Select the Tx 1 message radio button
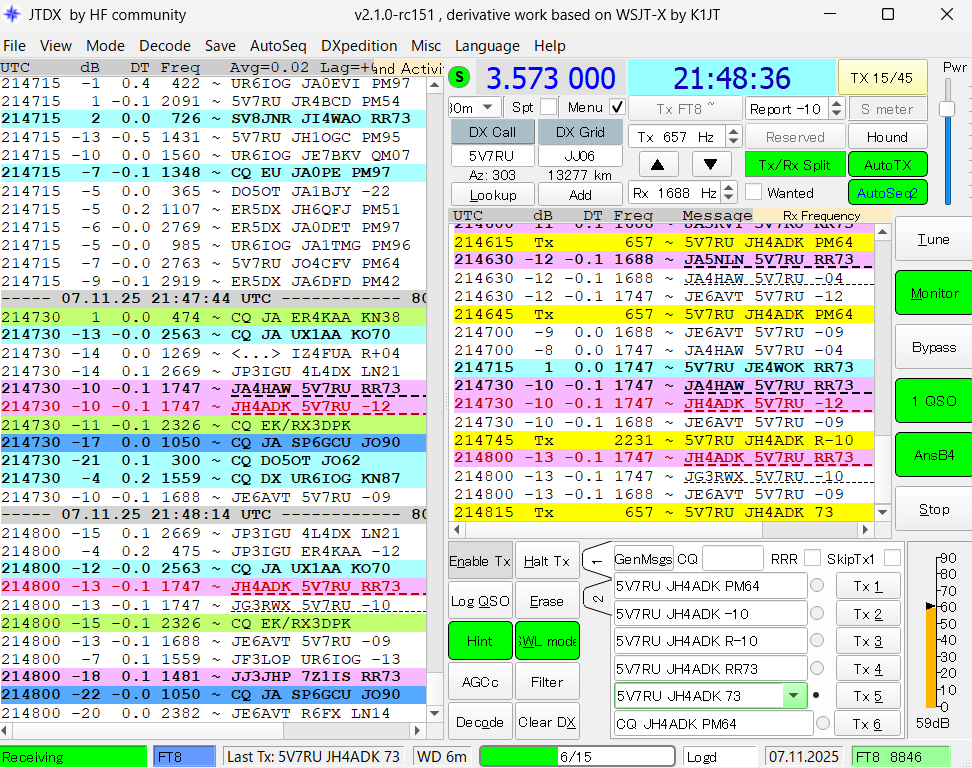 [817, 586]
